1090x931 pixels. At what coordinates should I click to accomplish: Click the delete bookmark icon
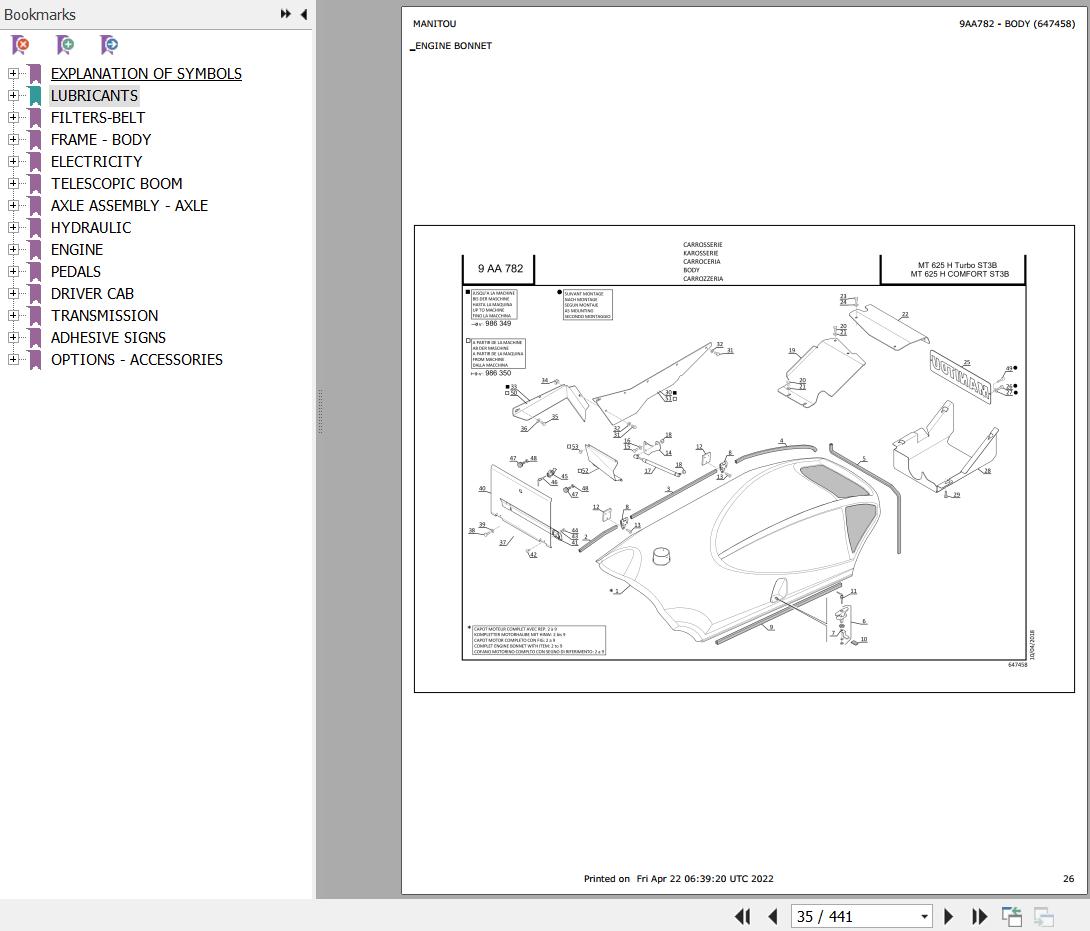point(21,45)
